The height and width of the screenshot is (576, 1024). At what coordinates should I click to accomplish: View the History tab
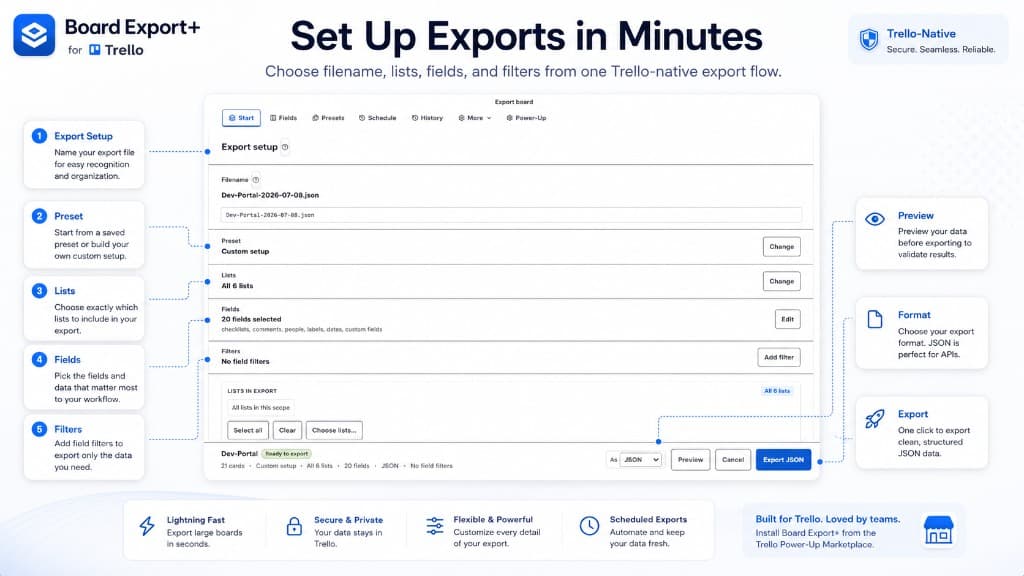(427, 118)
